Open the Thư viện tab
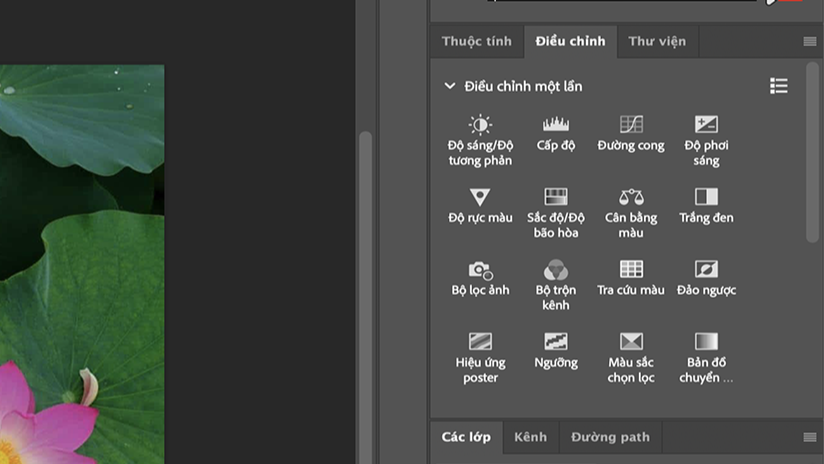 [657, 42]
